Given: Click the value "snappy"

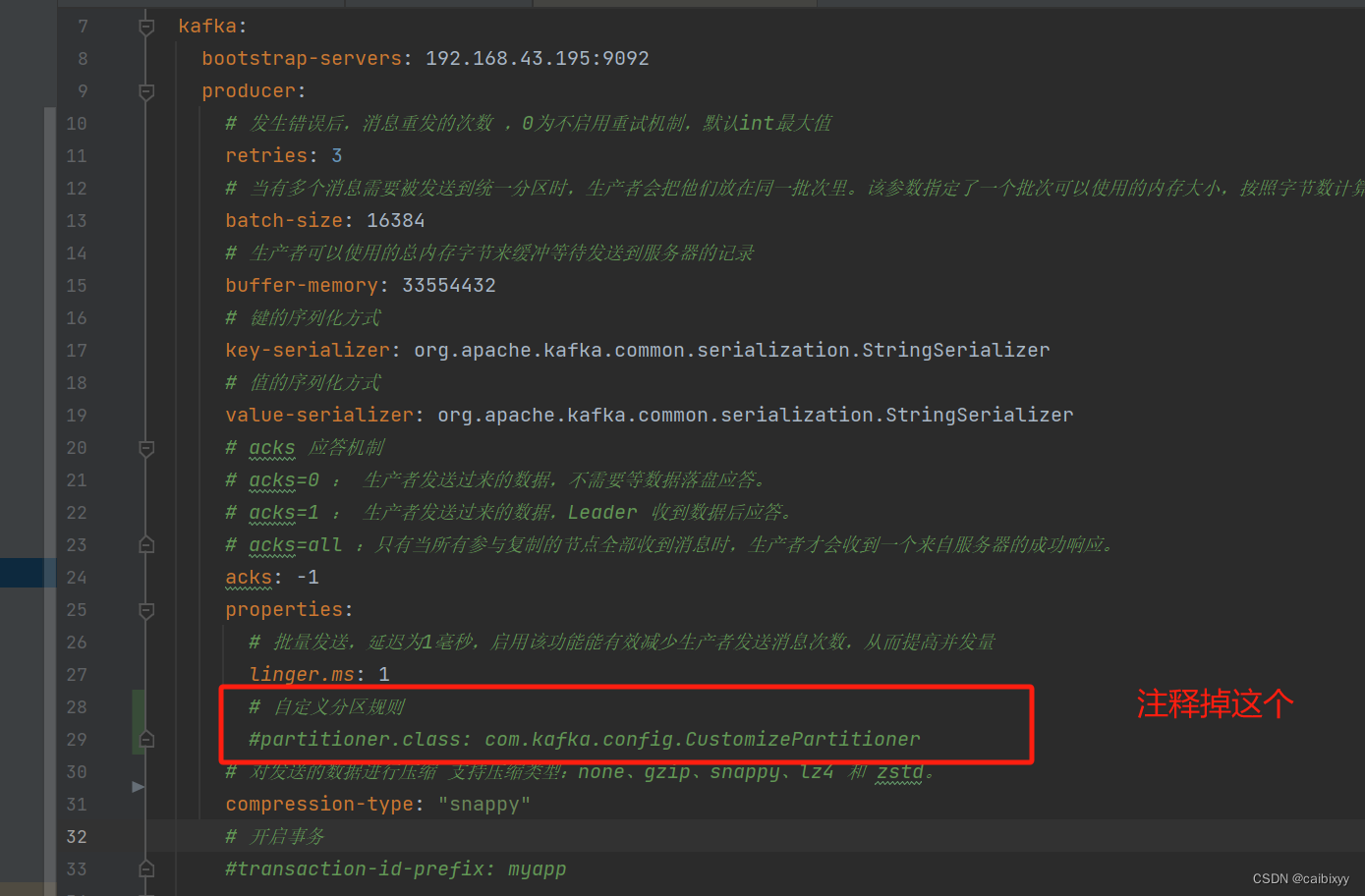Looking at the screenshot, I should tap(484, 805).
